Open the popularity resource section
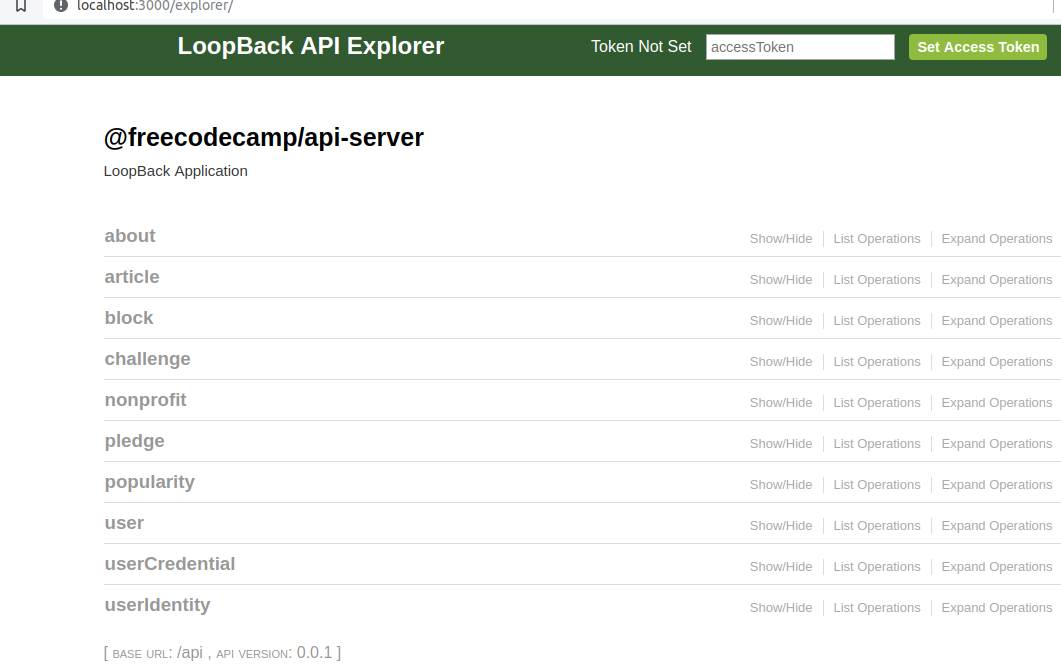This screenshot has height=665, width=1061. [149, 481]
